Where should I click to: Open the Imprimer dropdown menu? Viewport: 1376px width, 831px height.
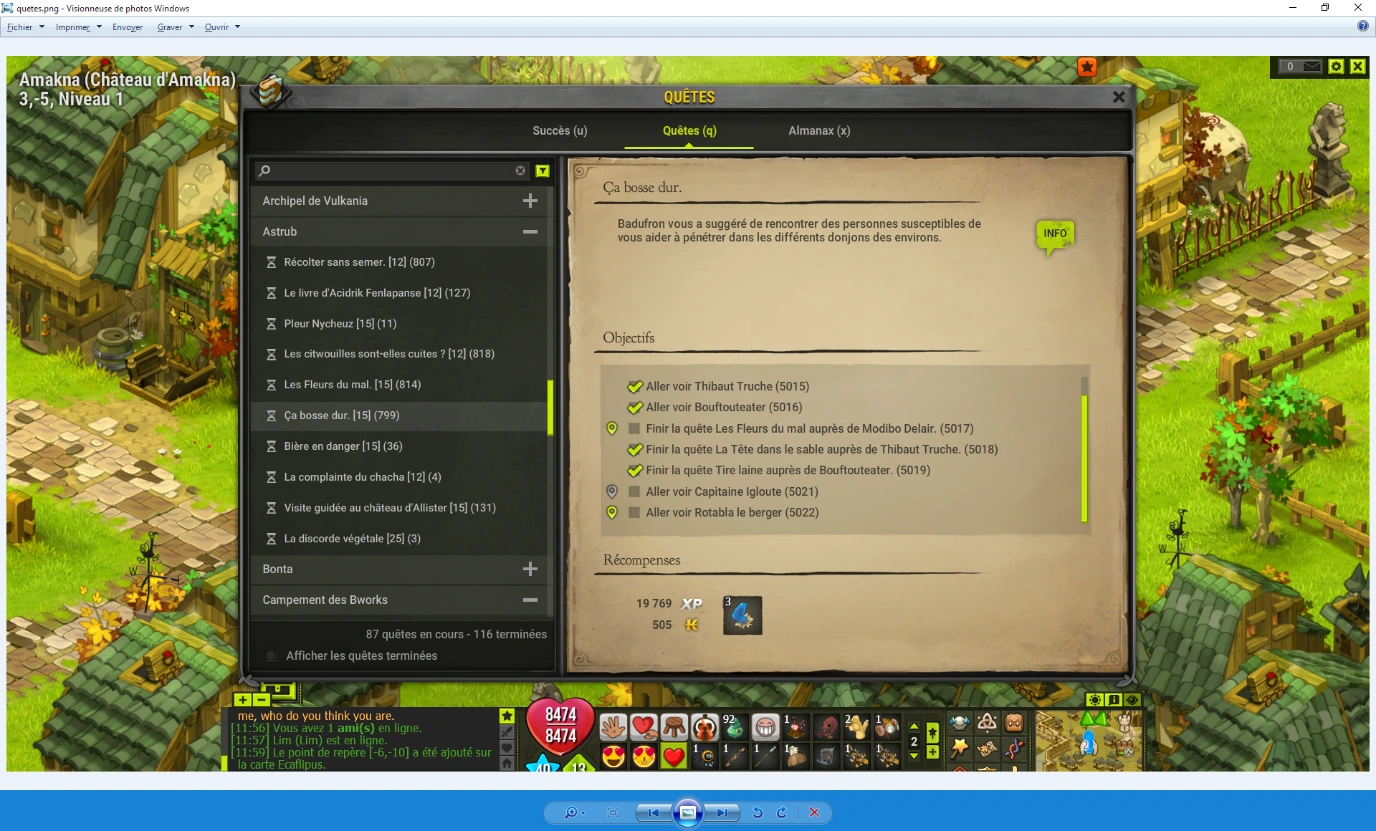click(x=79, y=27)
